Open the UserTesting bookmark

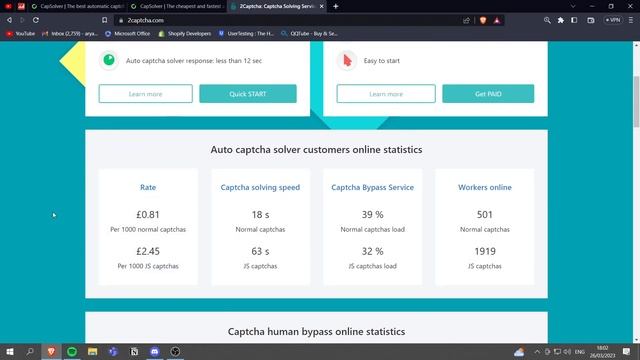(246, 33)
